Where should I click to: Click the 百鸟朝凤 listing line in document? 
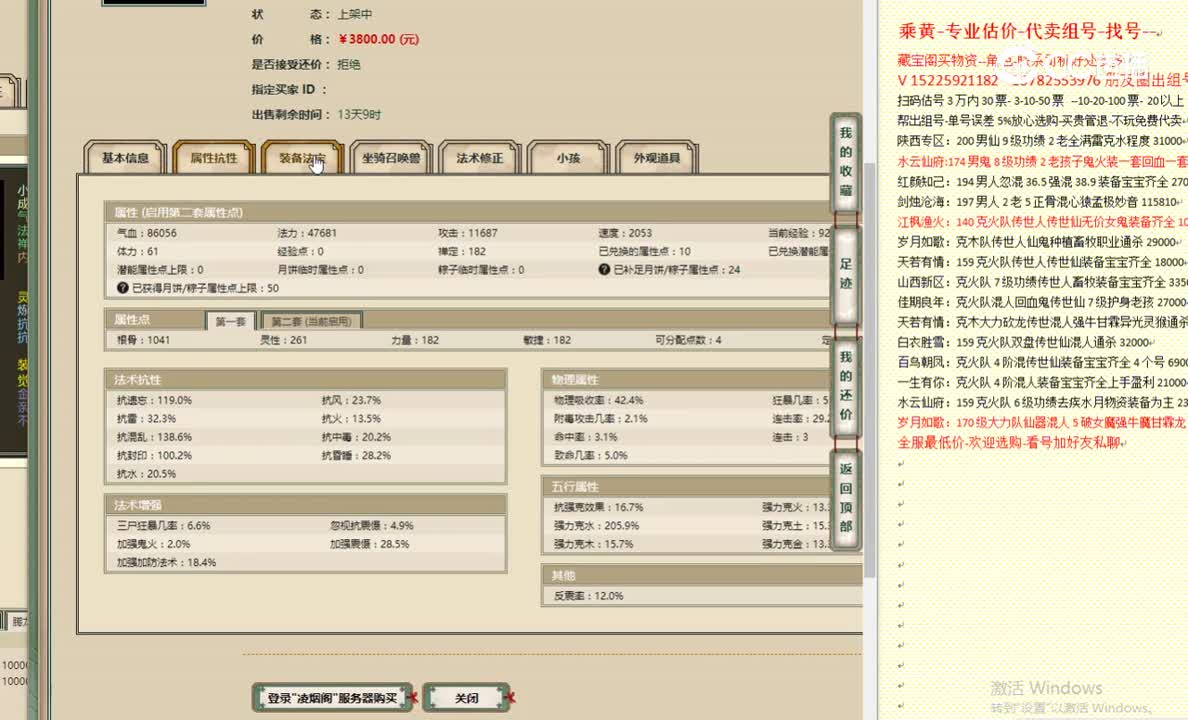[1042, 362]
